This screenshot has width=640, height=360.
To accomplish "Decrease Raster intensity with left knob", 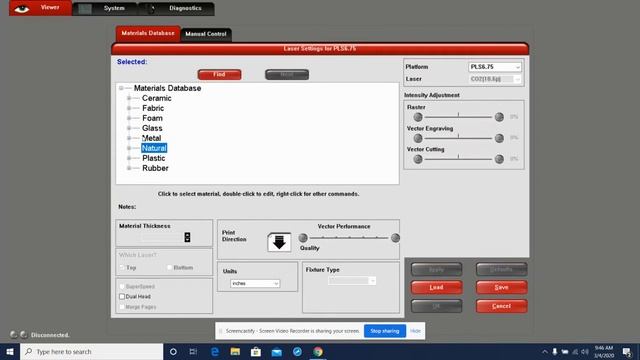I will click(418, 118).
